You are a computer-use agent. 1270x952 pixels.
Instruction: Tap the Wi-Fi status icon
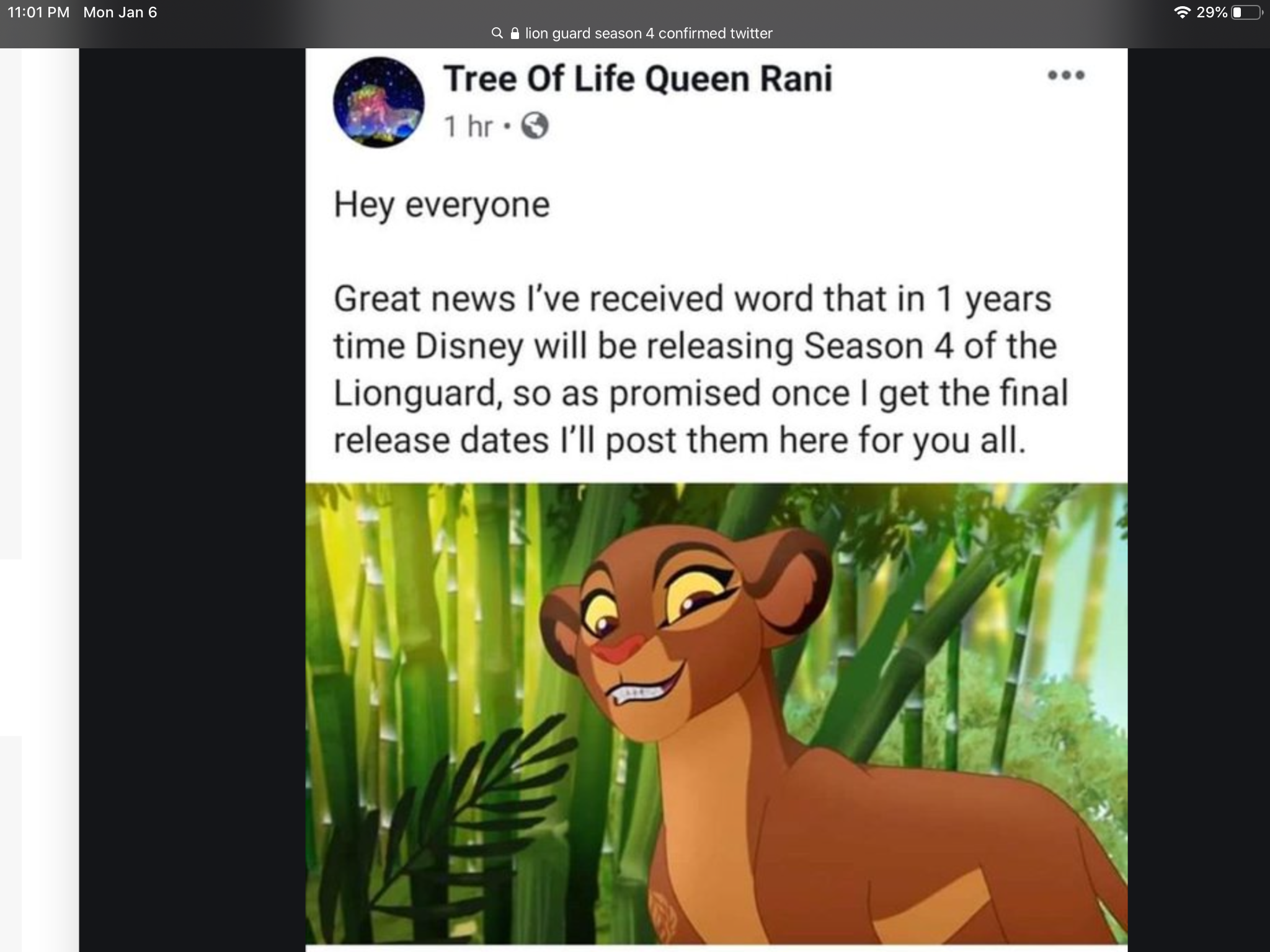coord(1182,12)
